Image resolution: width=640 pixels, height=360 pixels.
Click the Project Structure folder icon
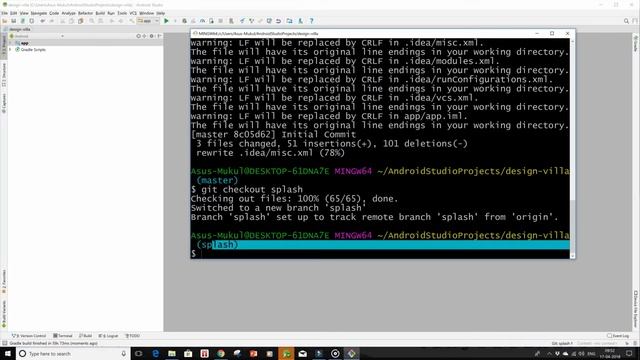coord(289,21)
